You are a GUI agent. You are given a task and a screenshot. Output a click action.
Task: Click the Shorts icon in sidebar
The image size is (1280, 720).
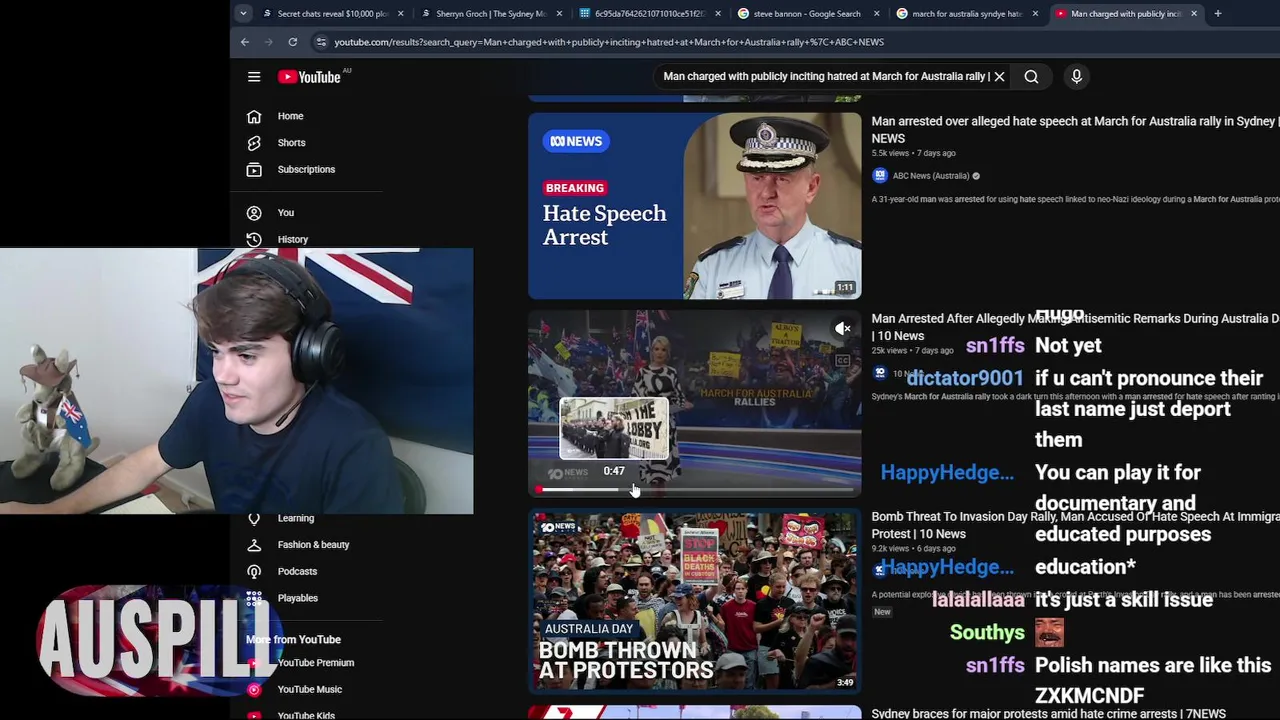(x=254, y=143)
